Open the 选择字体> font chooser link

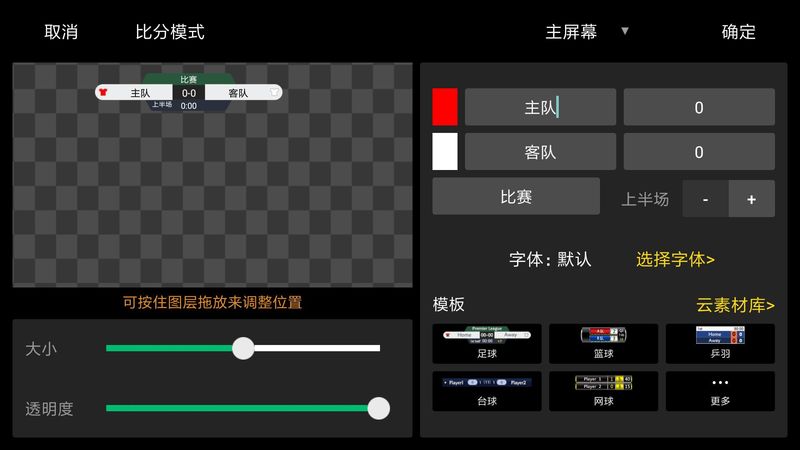[x=675, y=259]
